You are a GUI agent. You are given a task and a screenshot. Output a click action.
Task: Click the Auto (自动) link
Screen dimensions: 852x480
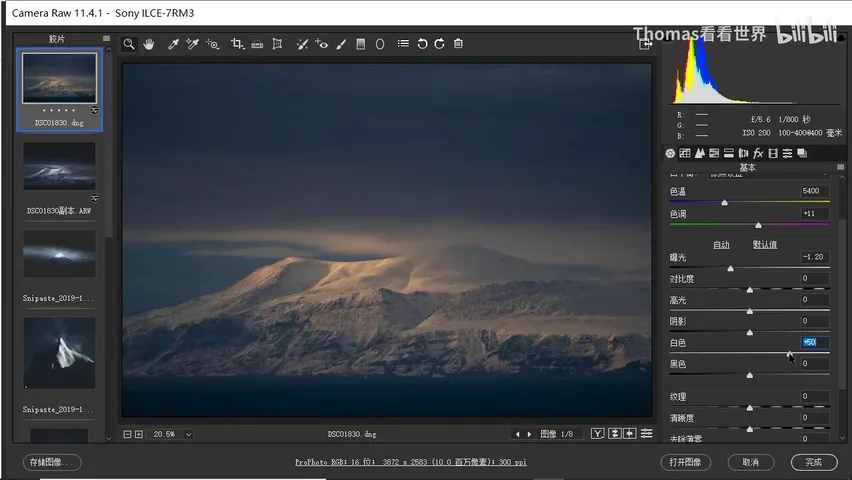(x=721, y=245)
